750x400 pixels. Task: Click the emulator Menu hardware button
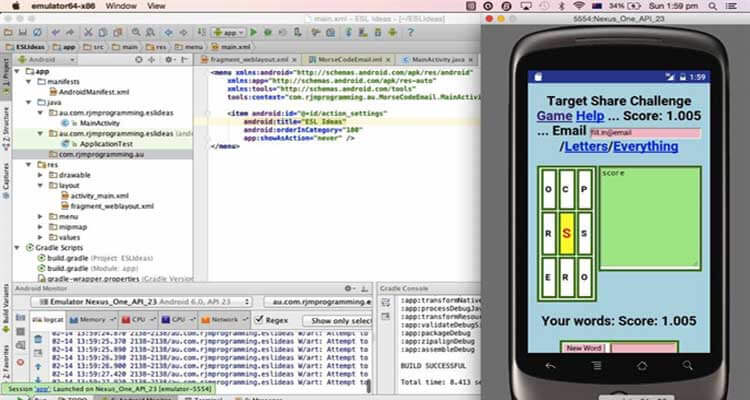tap(596, 366)
